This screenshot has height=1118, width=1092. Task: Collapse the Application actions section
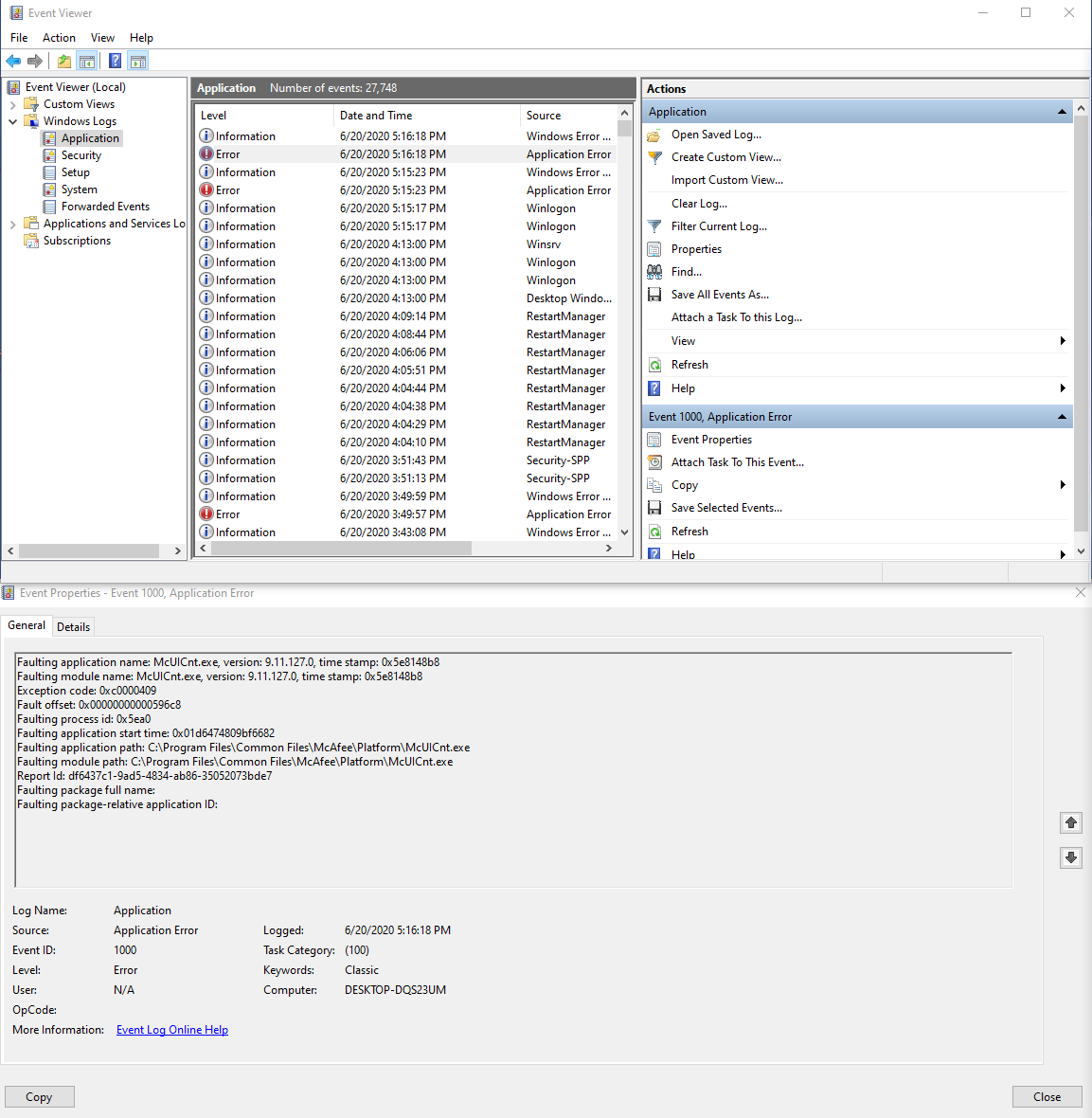[1062, 112]
